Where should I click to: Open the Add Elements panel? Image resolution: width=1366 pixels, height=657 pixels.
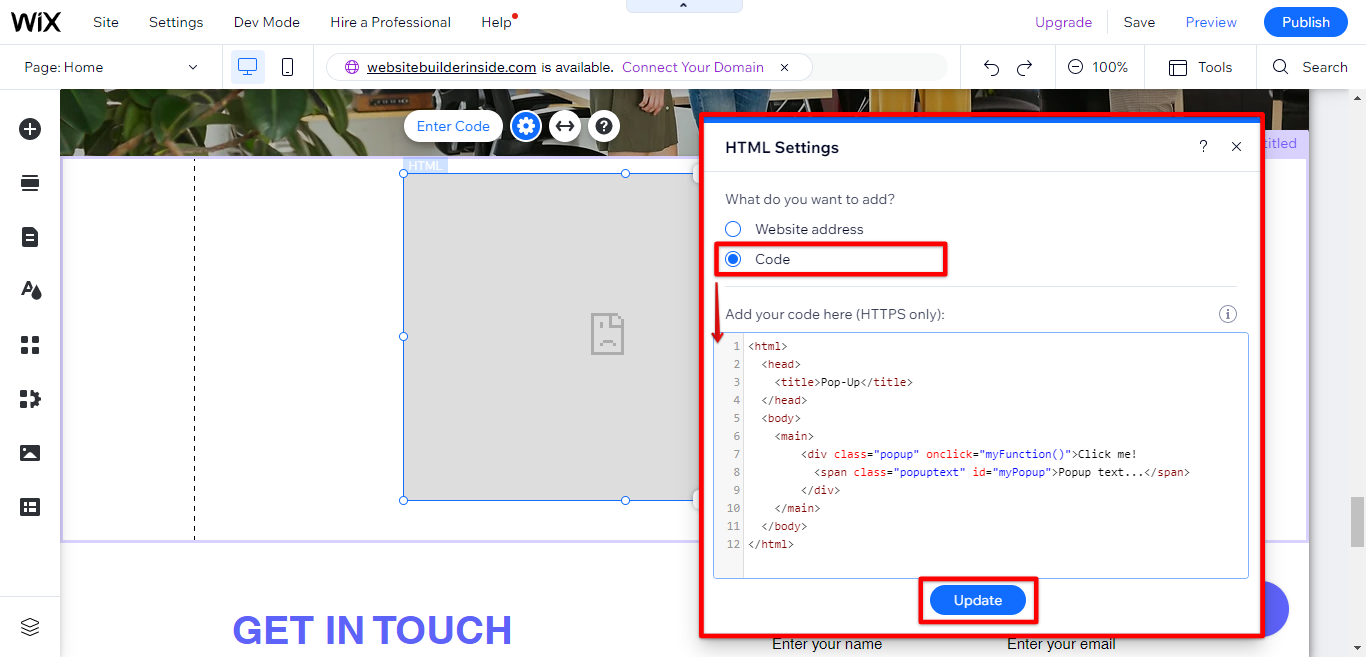30,129
